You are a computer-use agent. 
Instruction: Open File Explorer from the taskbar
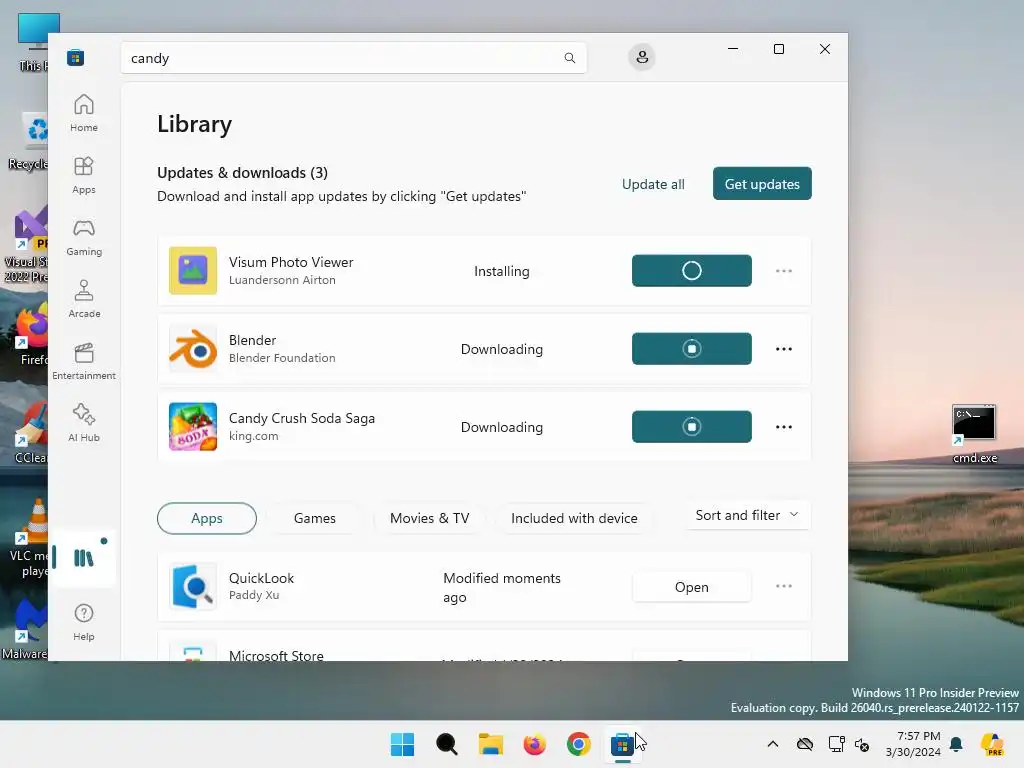[x=490, y=744]
